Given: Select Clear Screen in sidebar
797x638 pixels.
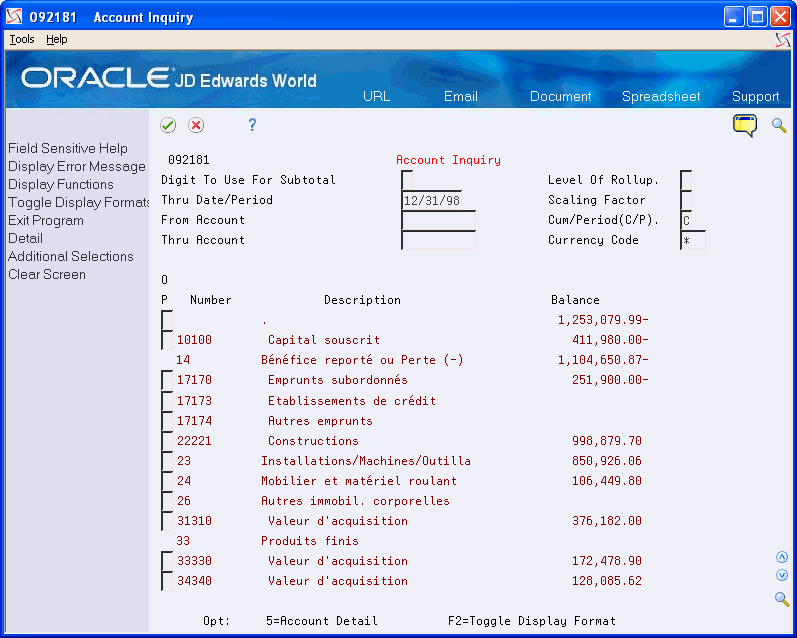Looking at the screenshot, I should 47,274.
